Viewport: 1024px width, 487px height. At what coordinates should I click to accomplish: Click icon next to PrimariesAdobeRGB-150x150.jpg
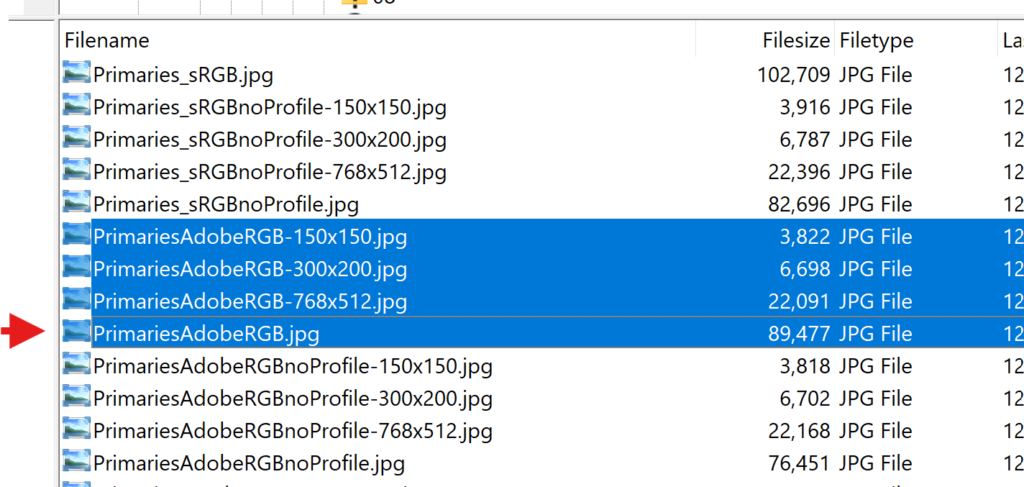76,234
